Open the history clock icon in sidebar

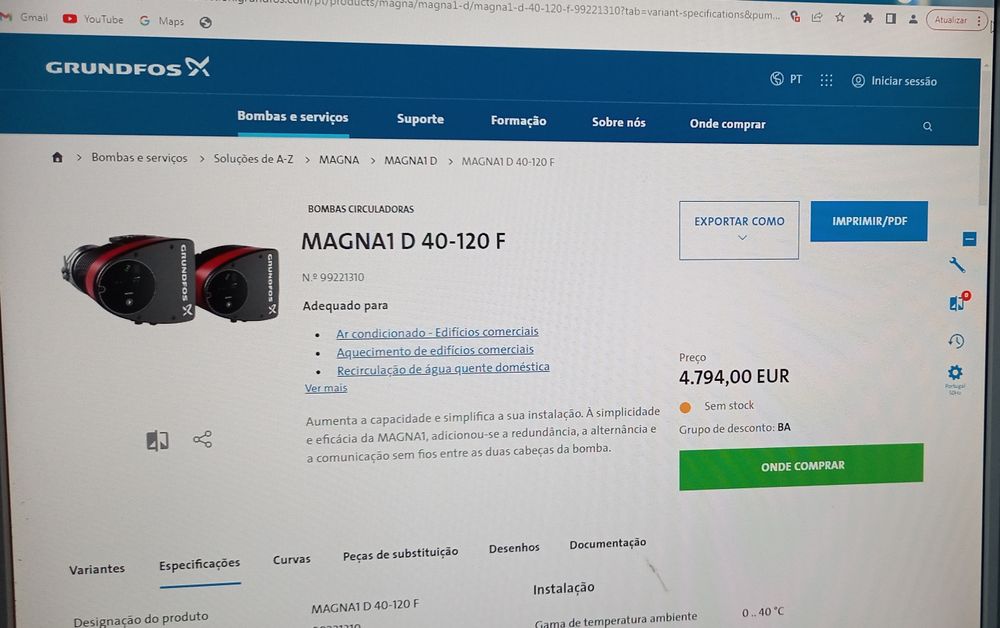[956, 341]
